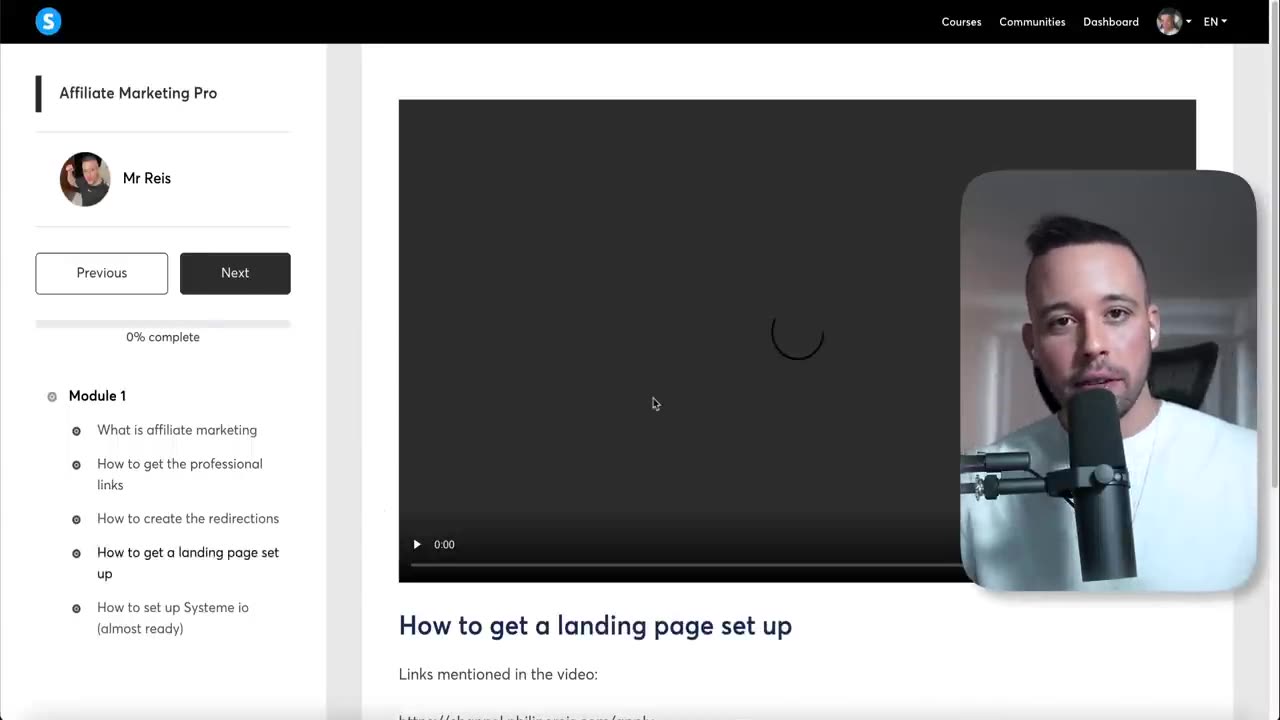Open the EN language dropdown
Image resolution: width=1280 pixels, height=720 pixels.
1215,22
